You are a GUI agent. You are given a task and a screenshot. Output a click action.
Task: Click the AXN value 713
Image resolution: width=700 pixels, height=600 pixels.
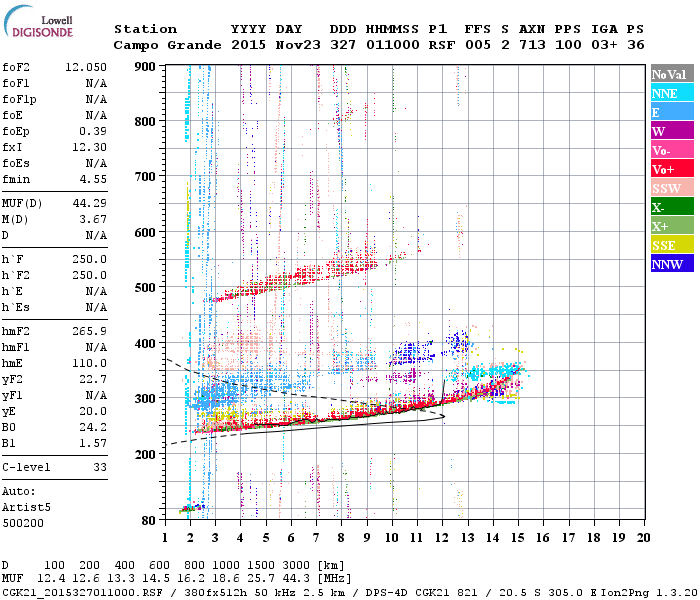click(532, 45)
